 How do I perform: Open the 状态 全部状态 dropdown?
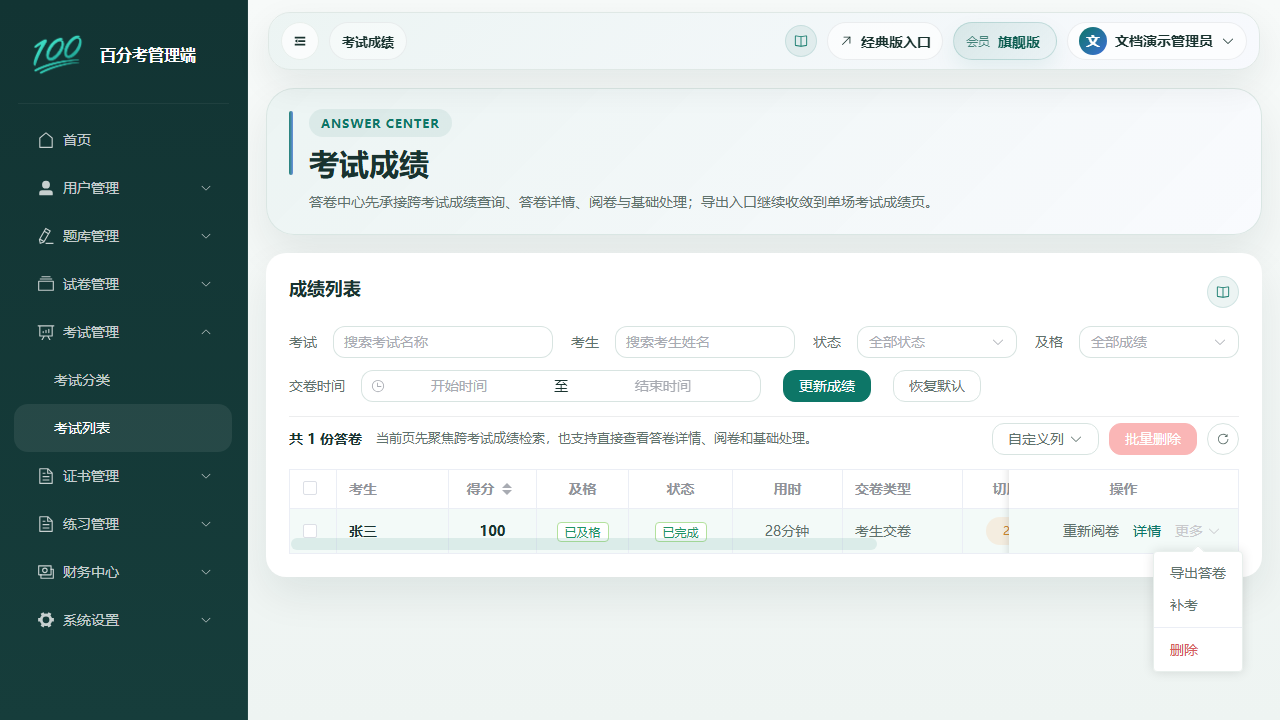point(937,342)
